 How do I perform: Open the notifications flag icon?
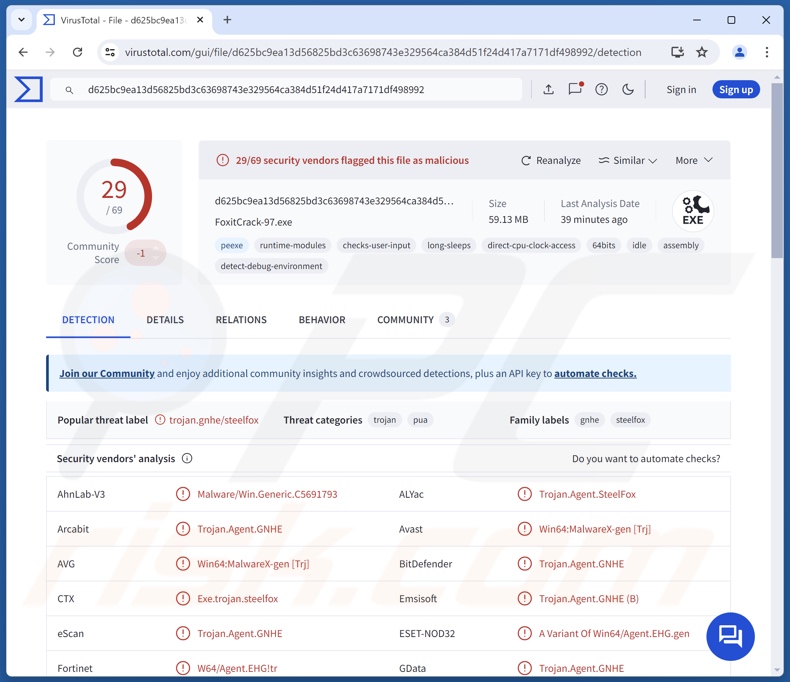[x=575, y=89]
